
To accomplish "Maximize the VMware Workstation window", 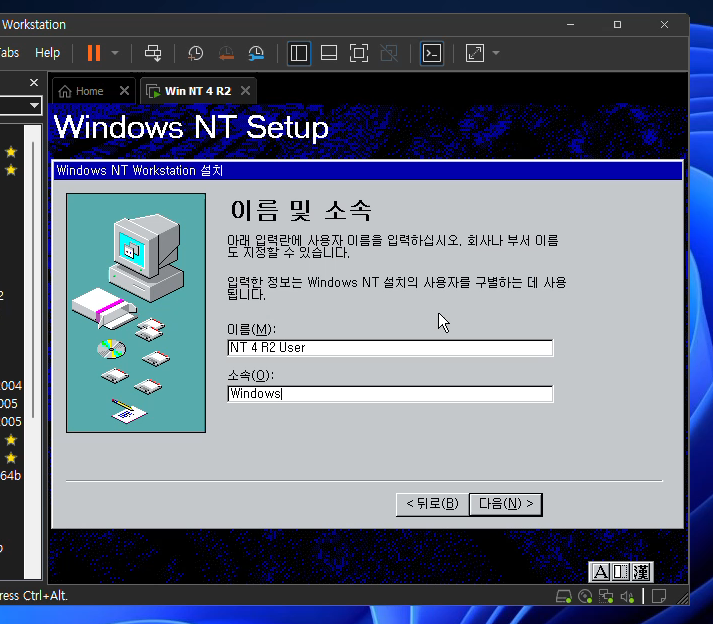I will point(617,25).
